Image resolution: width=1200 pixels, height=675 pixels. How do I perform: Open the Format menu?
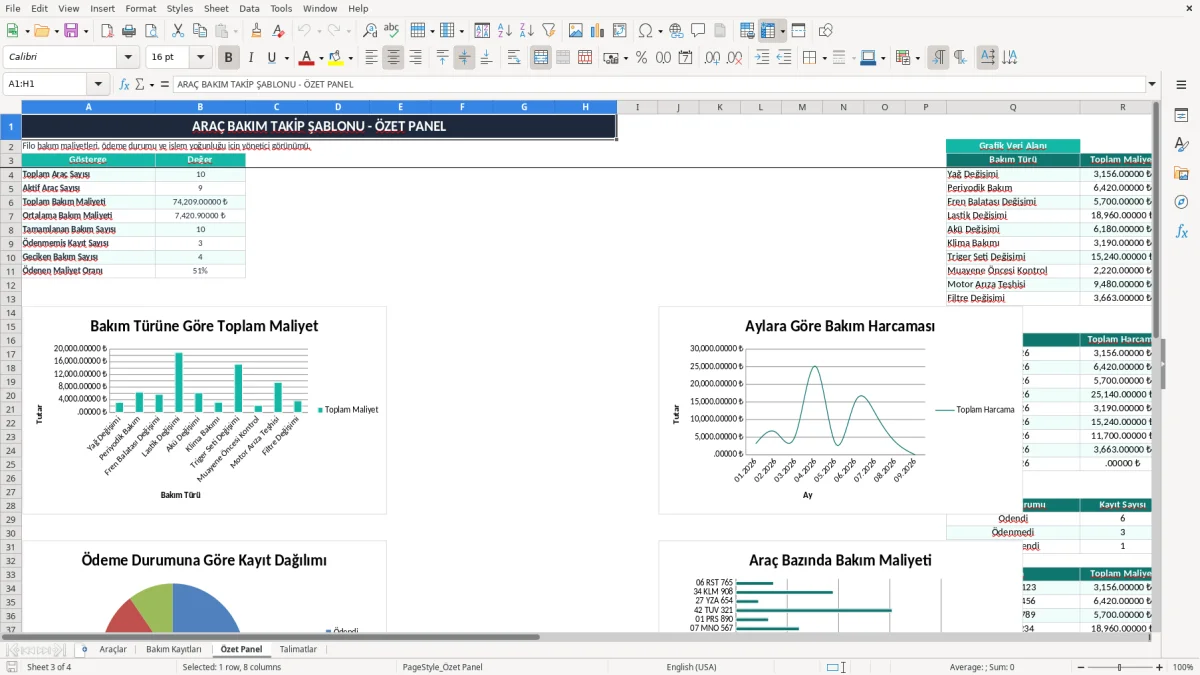140,8
